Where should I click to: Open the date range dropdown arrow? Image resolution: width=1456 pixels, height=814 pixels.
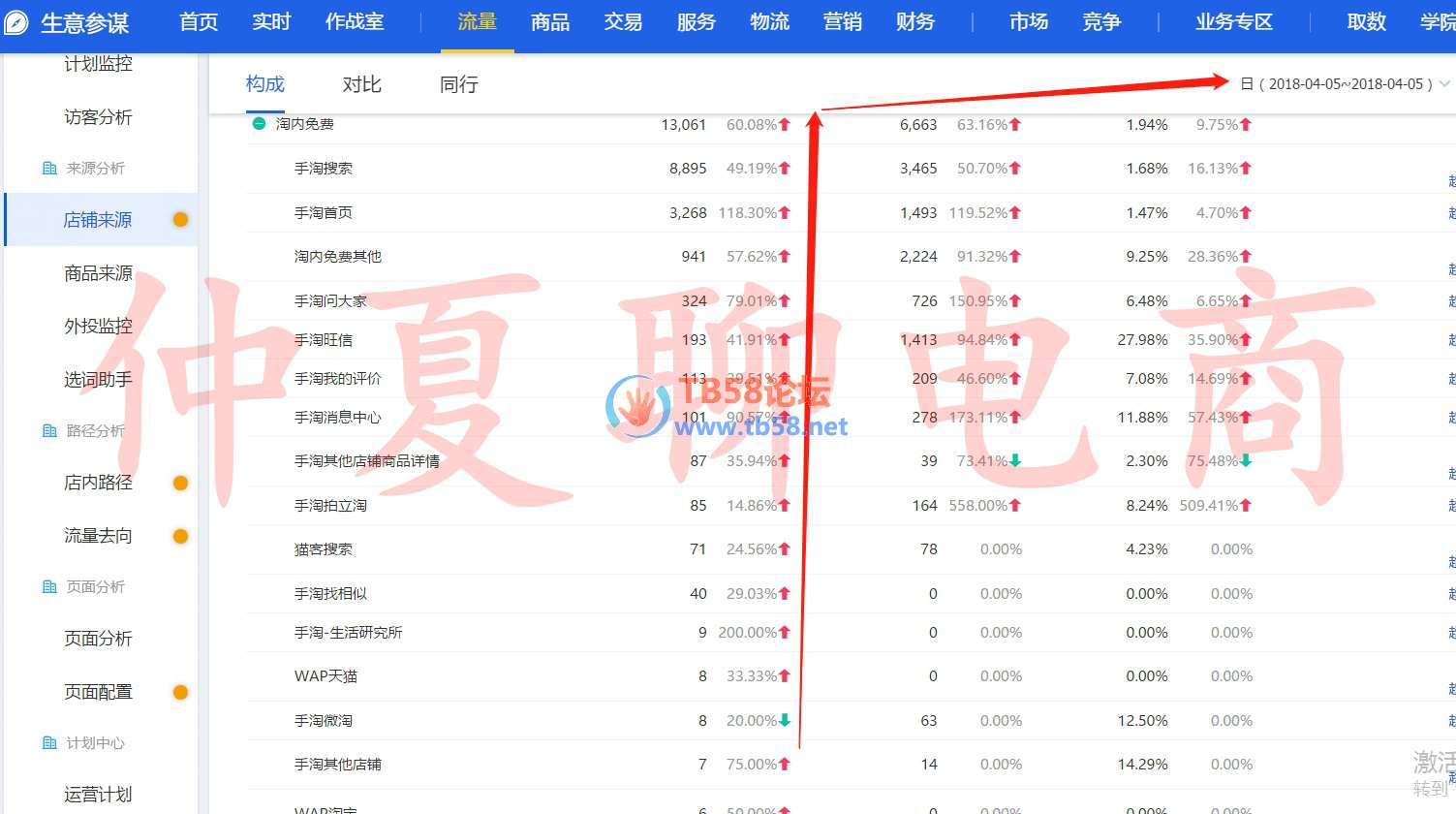[1445, 84]
